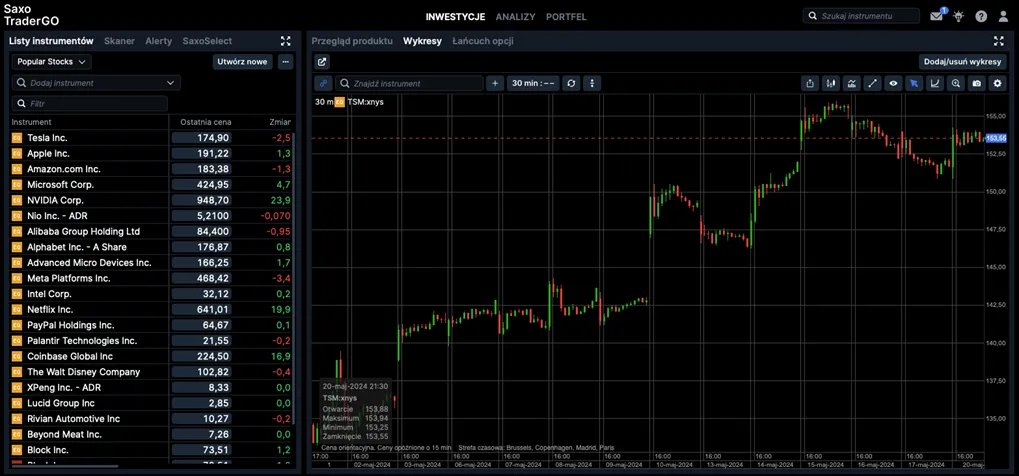Image resolution: width=1019 pixels, height=476 pixels.
Task: Select the Amazon.com Inc. row
Action: point(151,169)
